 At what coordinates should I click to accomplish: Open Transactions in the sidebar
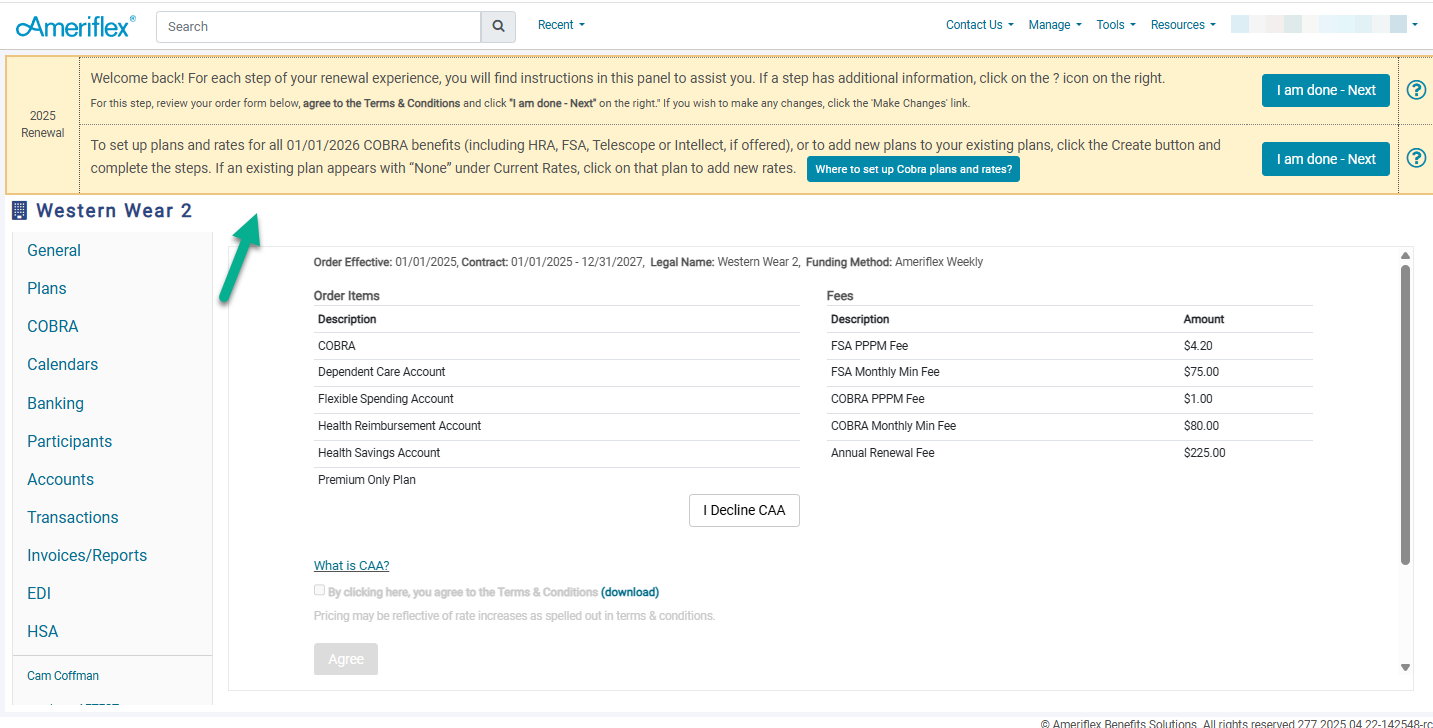[x=73, y=518]
